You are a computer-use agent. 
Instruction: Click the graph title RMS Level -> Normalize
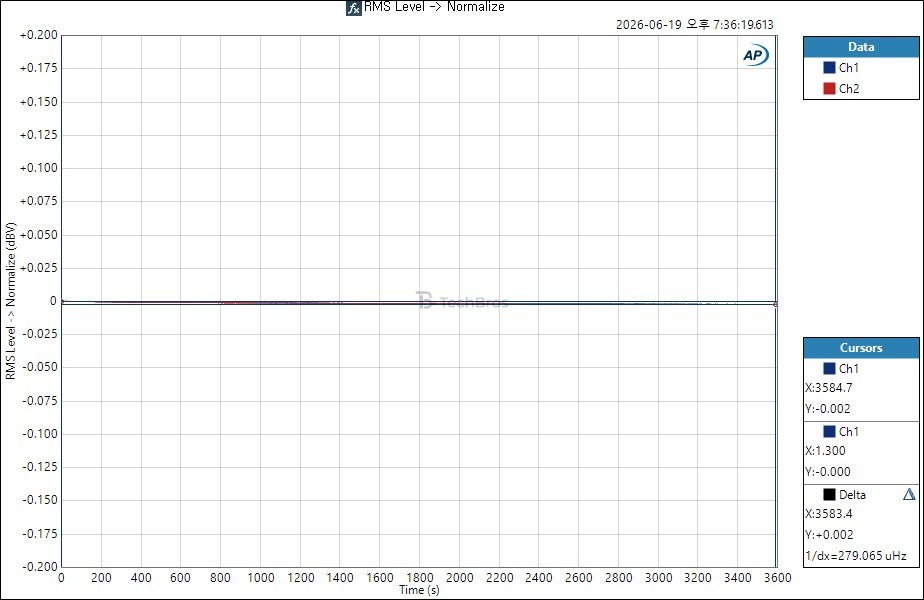(434, 7)
